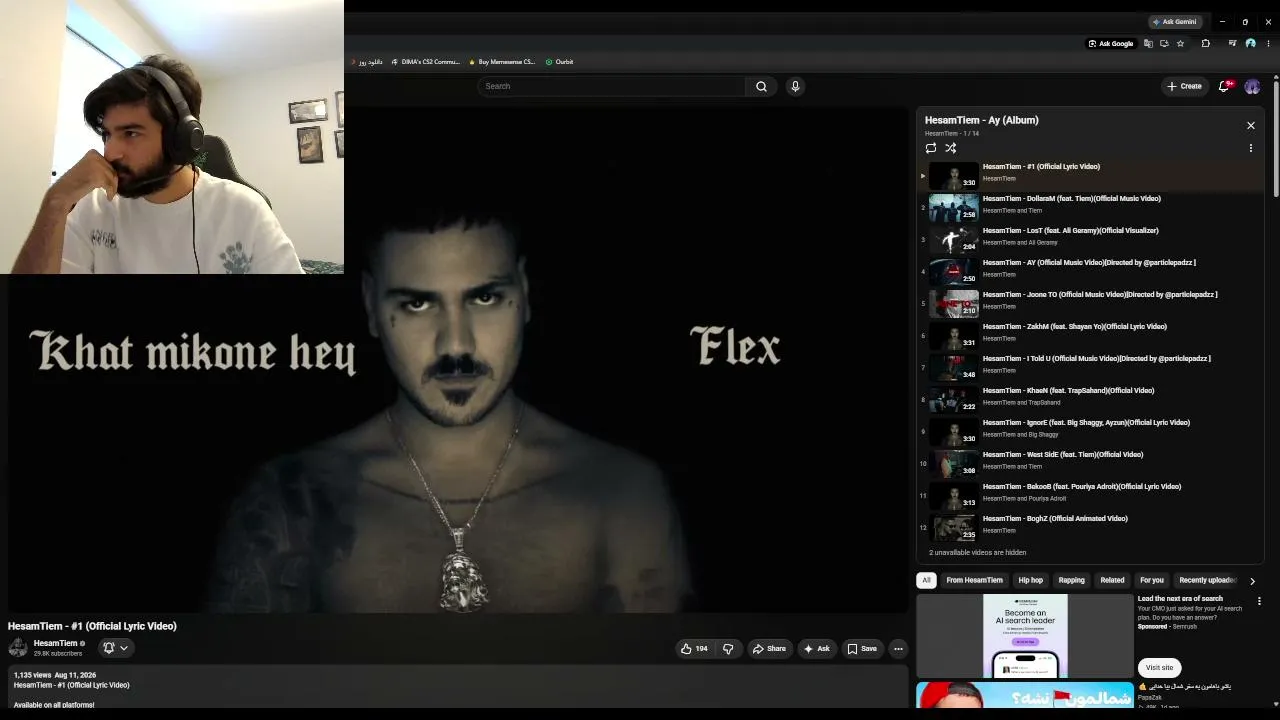Click the Ask Google lens button
The width and height of the screenshot is (1280, 720).
pyautogui.click(x=1110, y=44)
